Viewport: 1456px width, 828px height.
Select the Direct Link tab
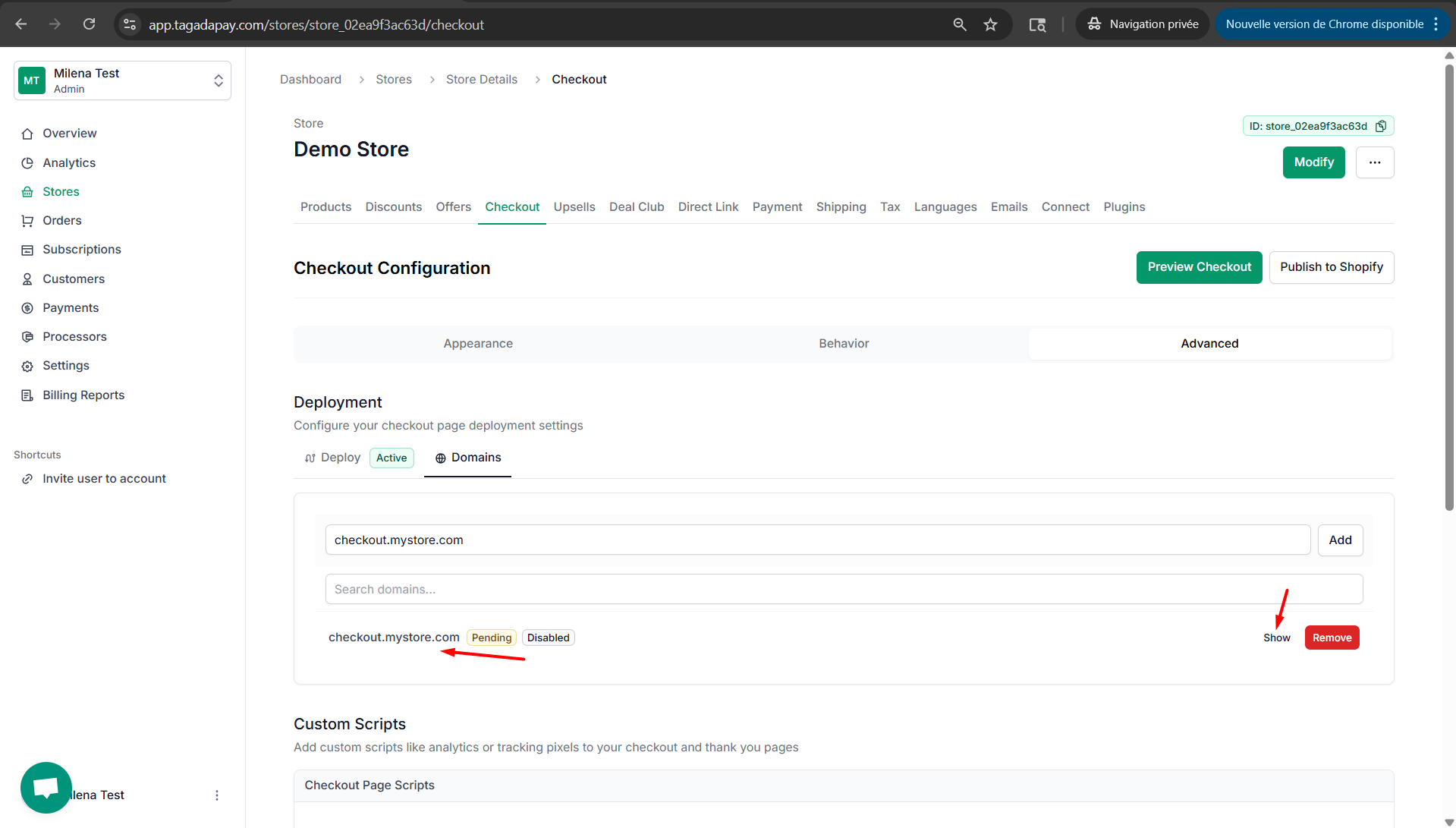pyautogui.click(x=708, y=207)
